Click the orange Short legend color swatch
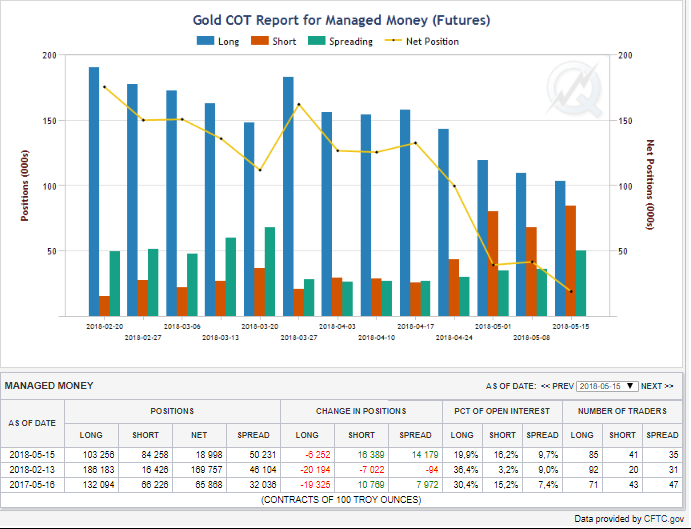 click(x=260, y=41)
